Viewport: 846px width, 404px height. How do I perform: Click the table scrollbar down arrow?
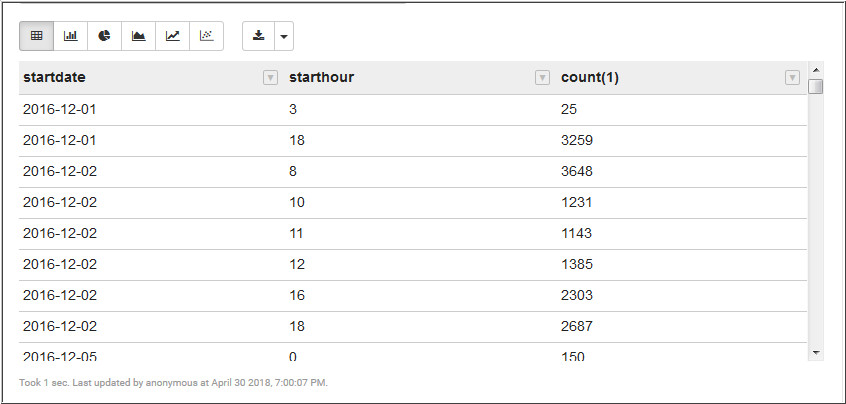[x=816, y=352]
